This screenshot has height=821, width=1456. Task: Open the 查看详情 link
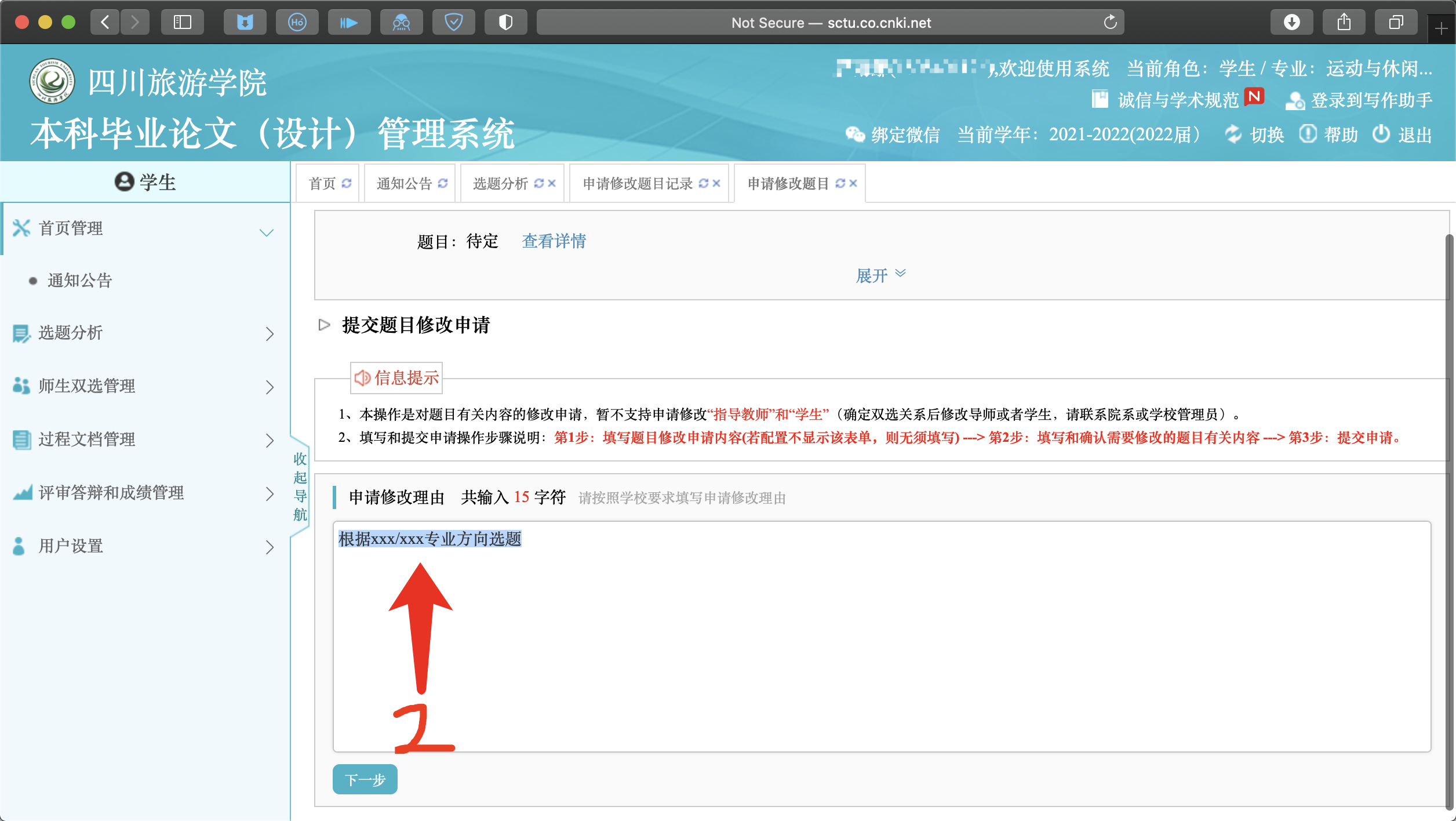[x=554, y=241]
